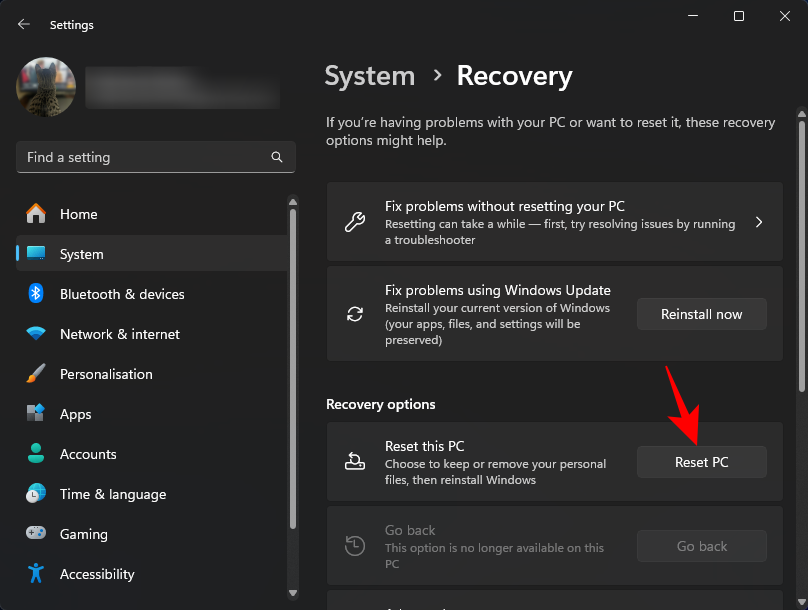808x610 pixels.
Task: Click the back arrow in Settings
Action: coord(24,24)
